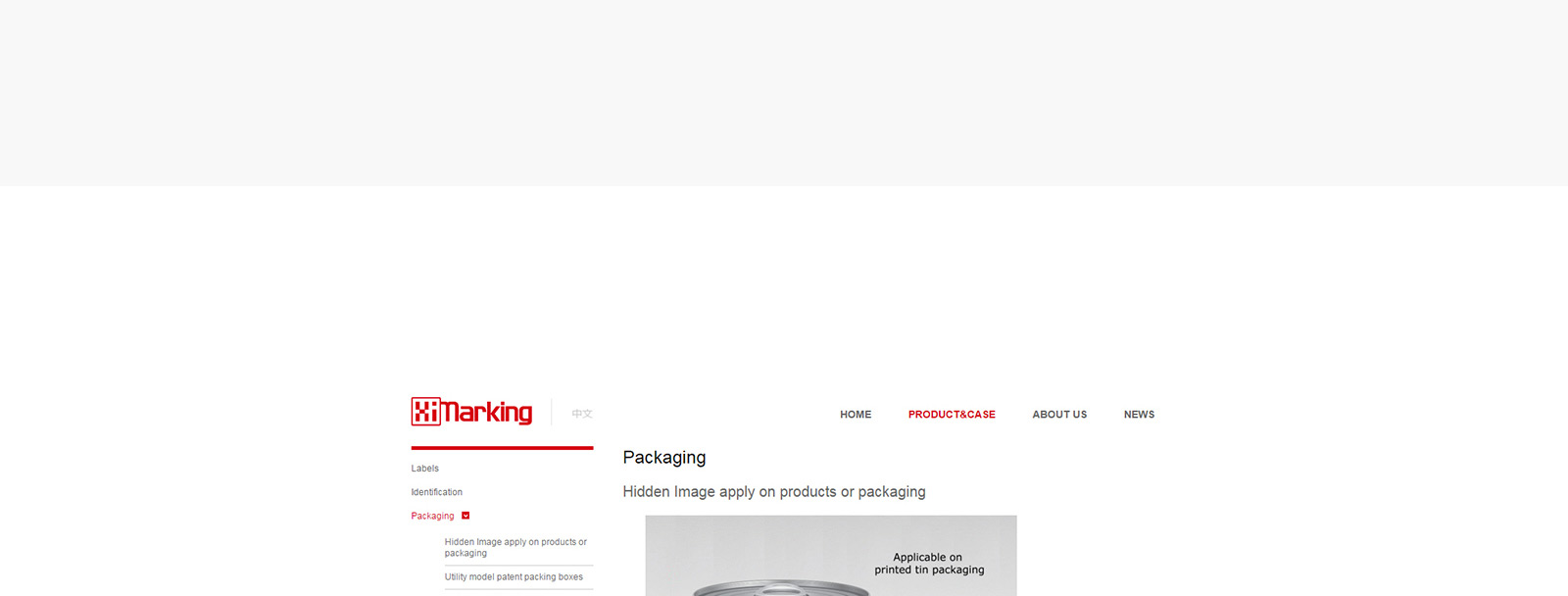Click the 'Applicable on printed tin packaging' caption
This screenshot has height=596, width=1568.
929,564
